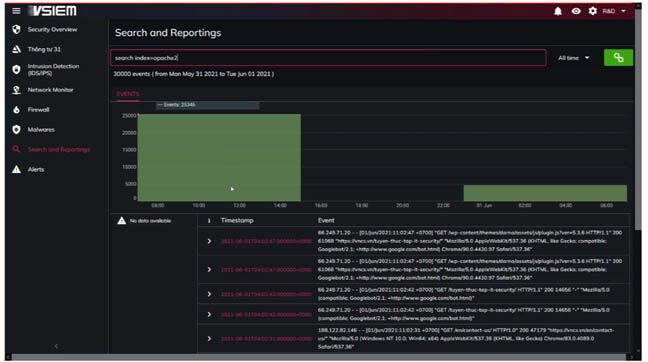This screenshot has height=362, width=648.
Task: Click the Security Overview shield icon
Action: coord(16,29)
